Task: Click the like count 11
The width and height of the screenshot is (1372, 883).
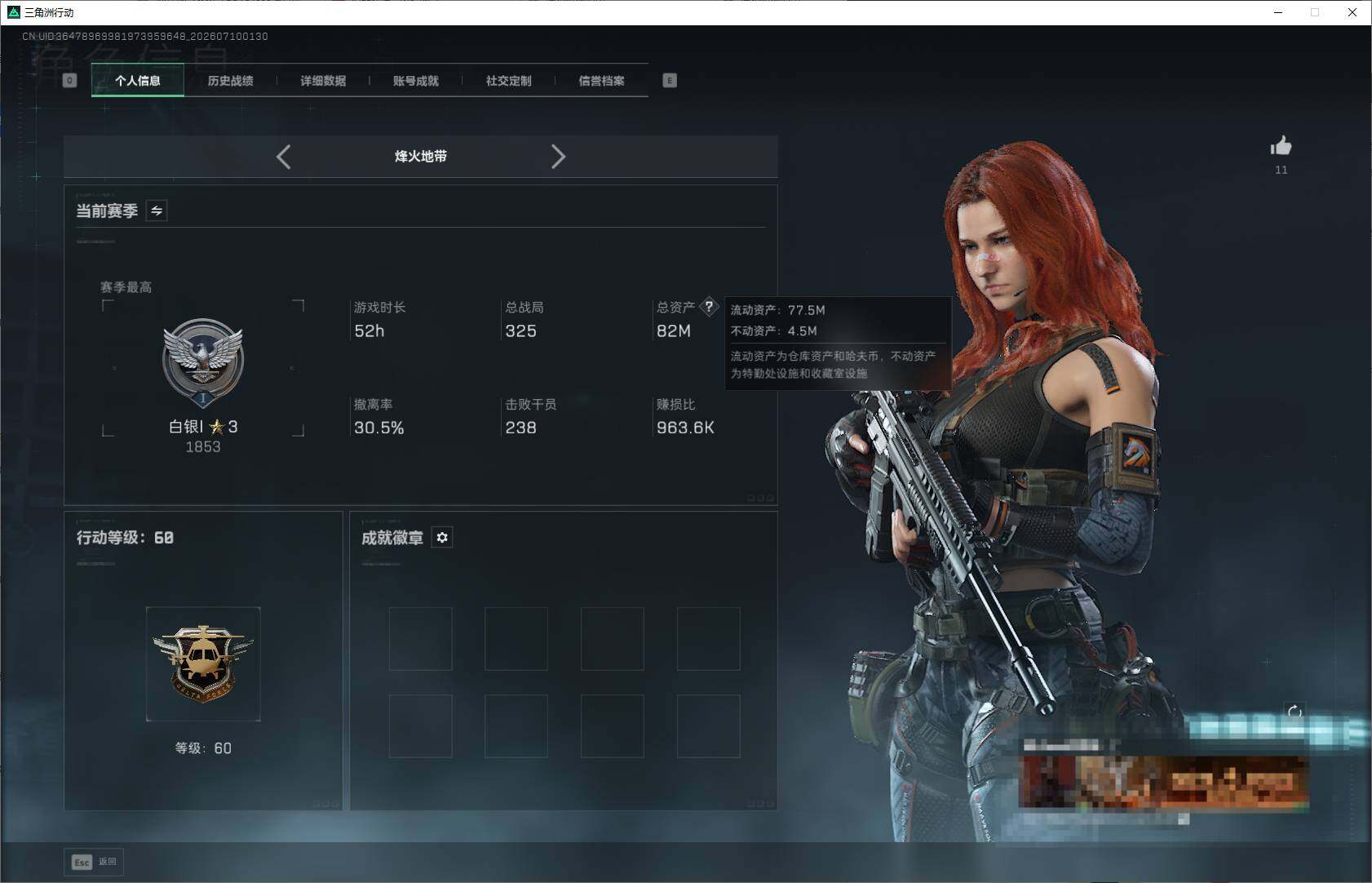Action: (x=1281, y=170)
